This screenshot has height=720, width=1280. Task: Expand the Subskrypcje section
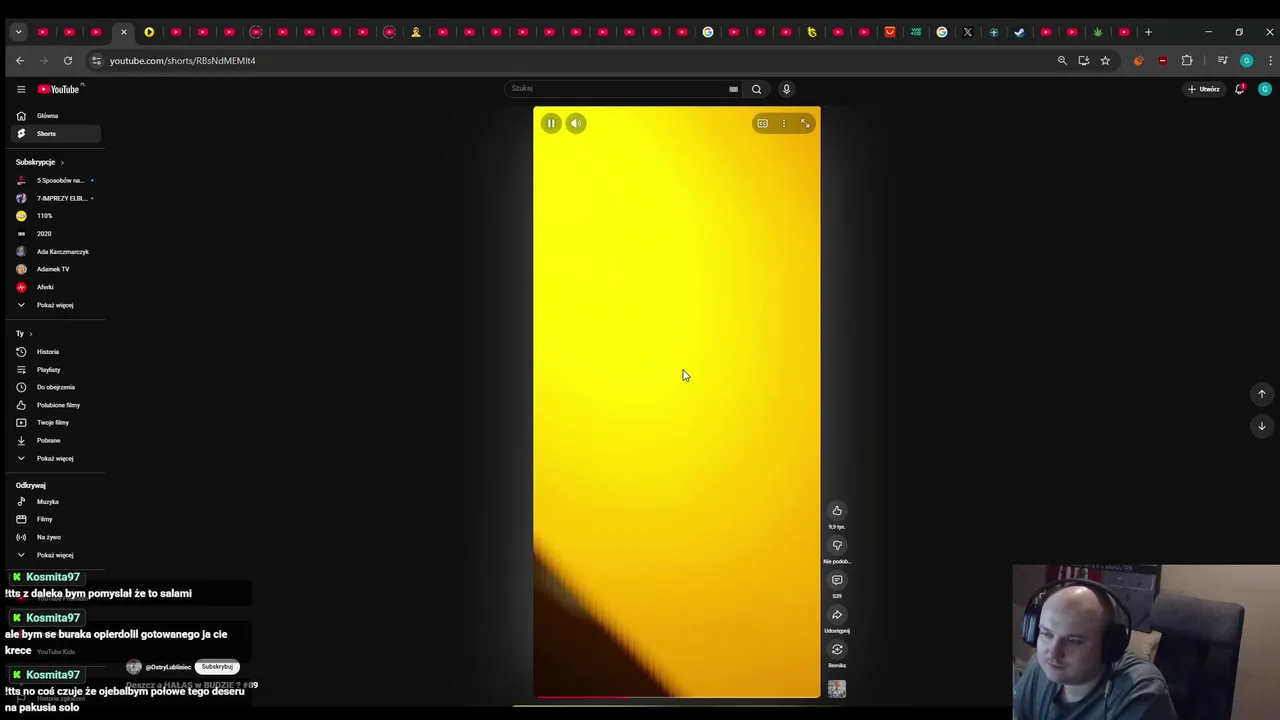tap(40, 162)
